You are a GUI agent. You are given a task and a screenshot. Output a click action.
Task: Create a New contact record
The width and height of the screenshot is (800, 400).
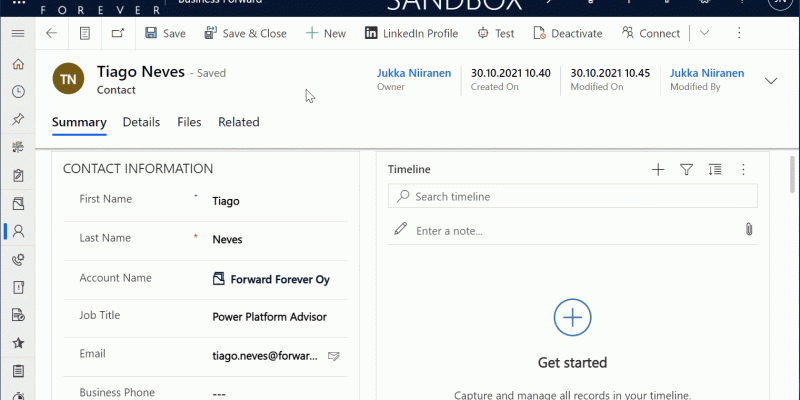(326, 34)
